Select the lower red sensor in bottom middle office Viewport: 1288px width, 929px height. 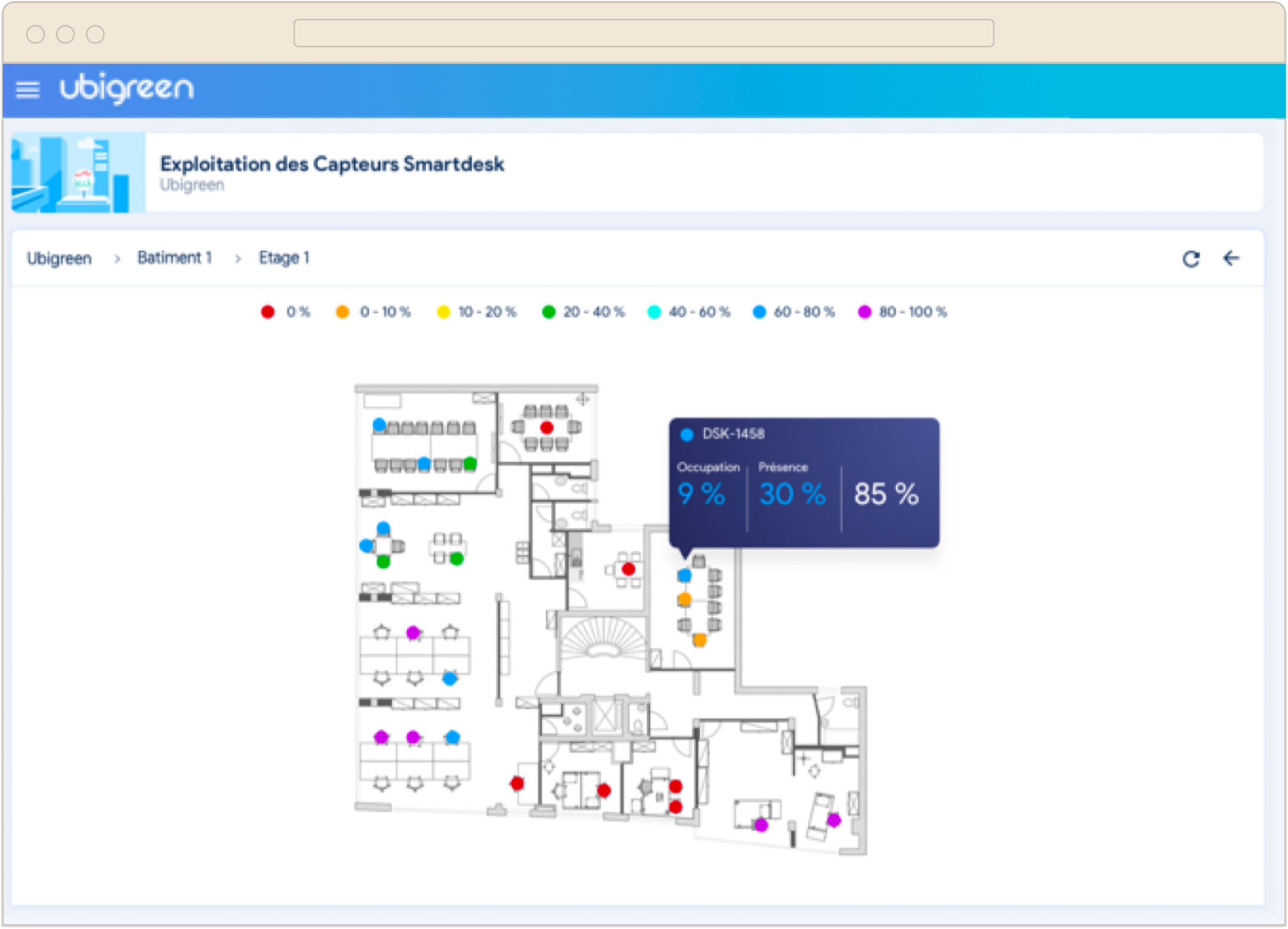click(x=676, y=807)
